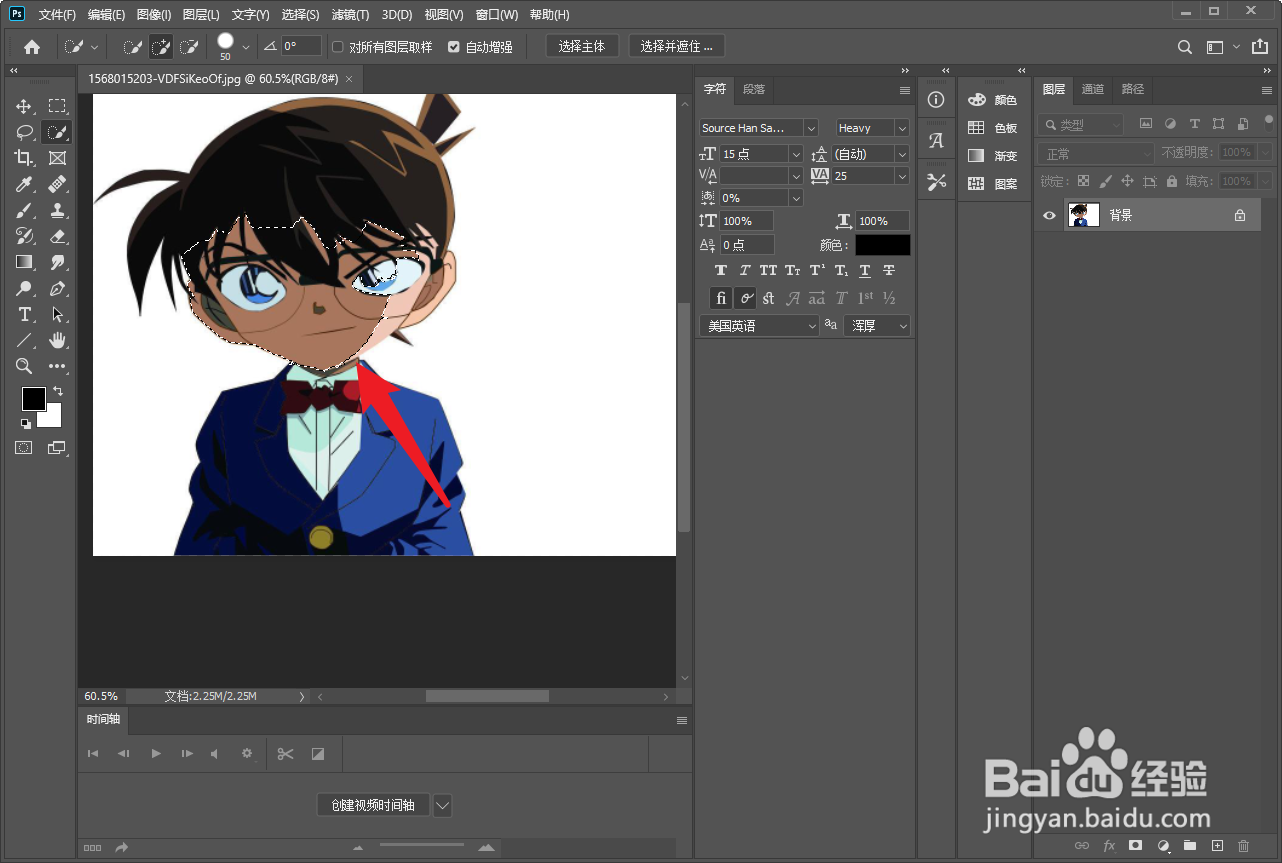This screenshot has height=863, width=1282.
Task: Click the 选择并遮住 button
Action: coord(677,46)
